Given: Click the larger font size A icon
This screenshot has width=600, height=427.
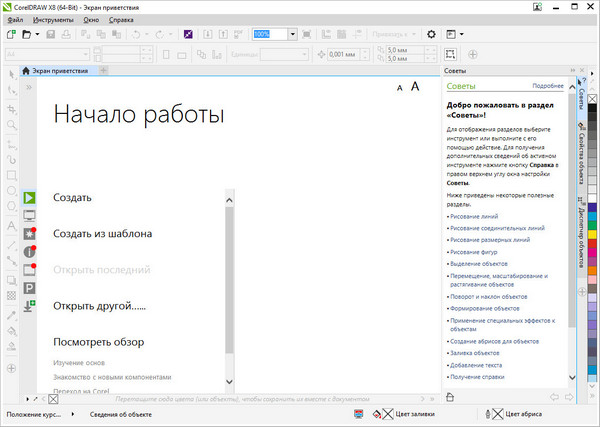Looking at the screenshot, I should click(x=416, y=87).
